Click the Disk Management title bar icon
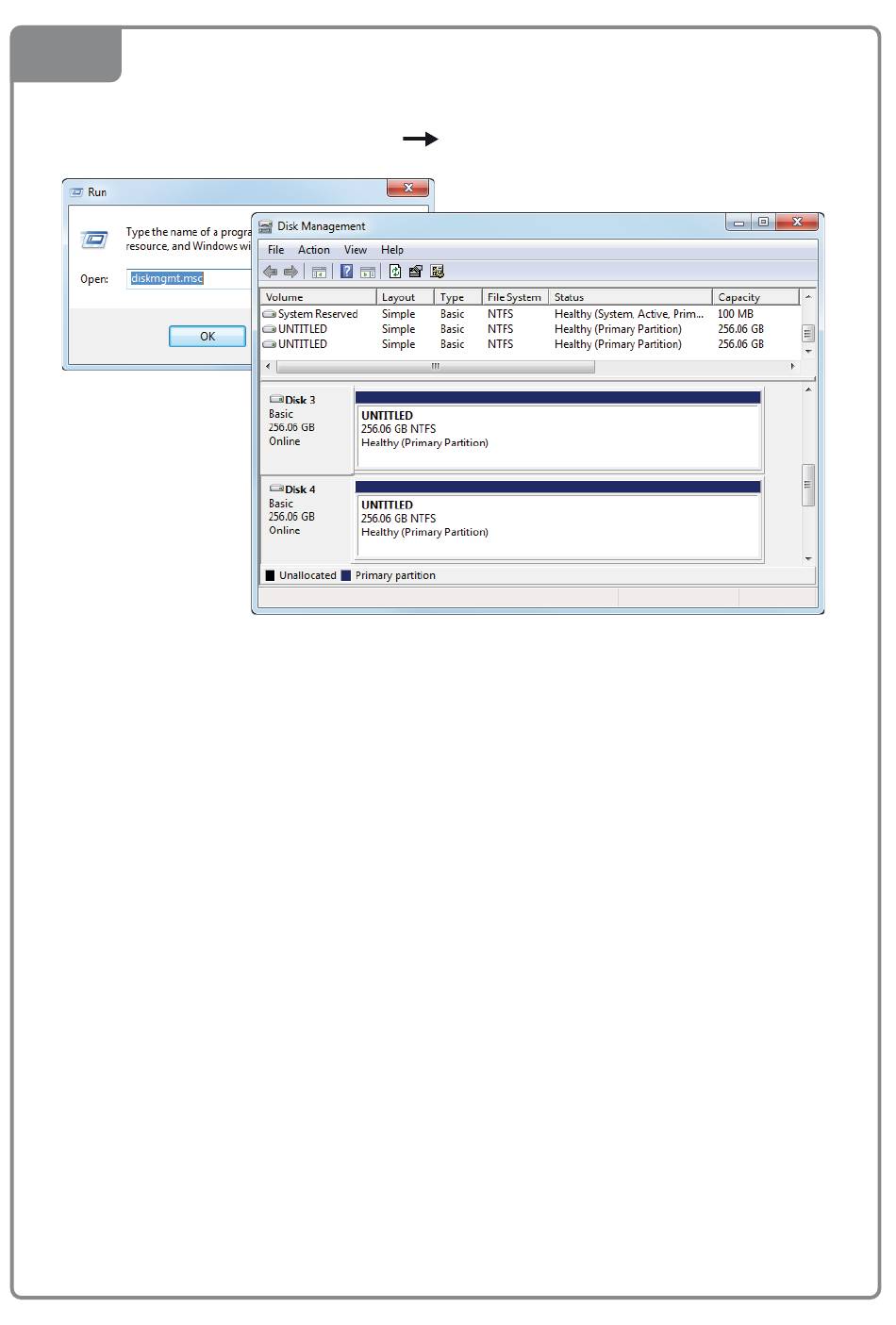896x1325 pixels. click(266, 226)
